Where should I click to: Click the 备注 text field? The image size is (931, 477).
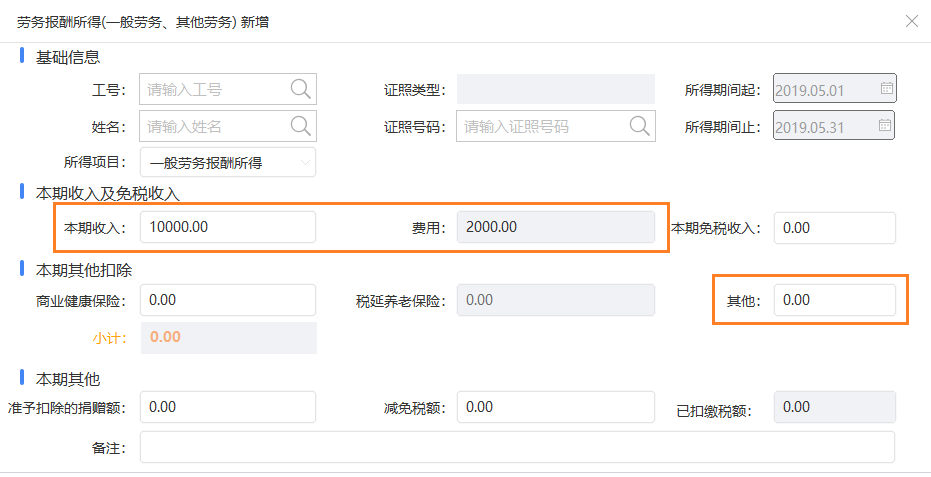(x=517, y=447)
